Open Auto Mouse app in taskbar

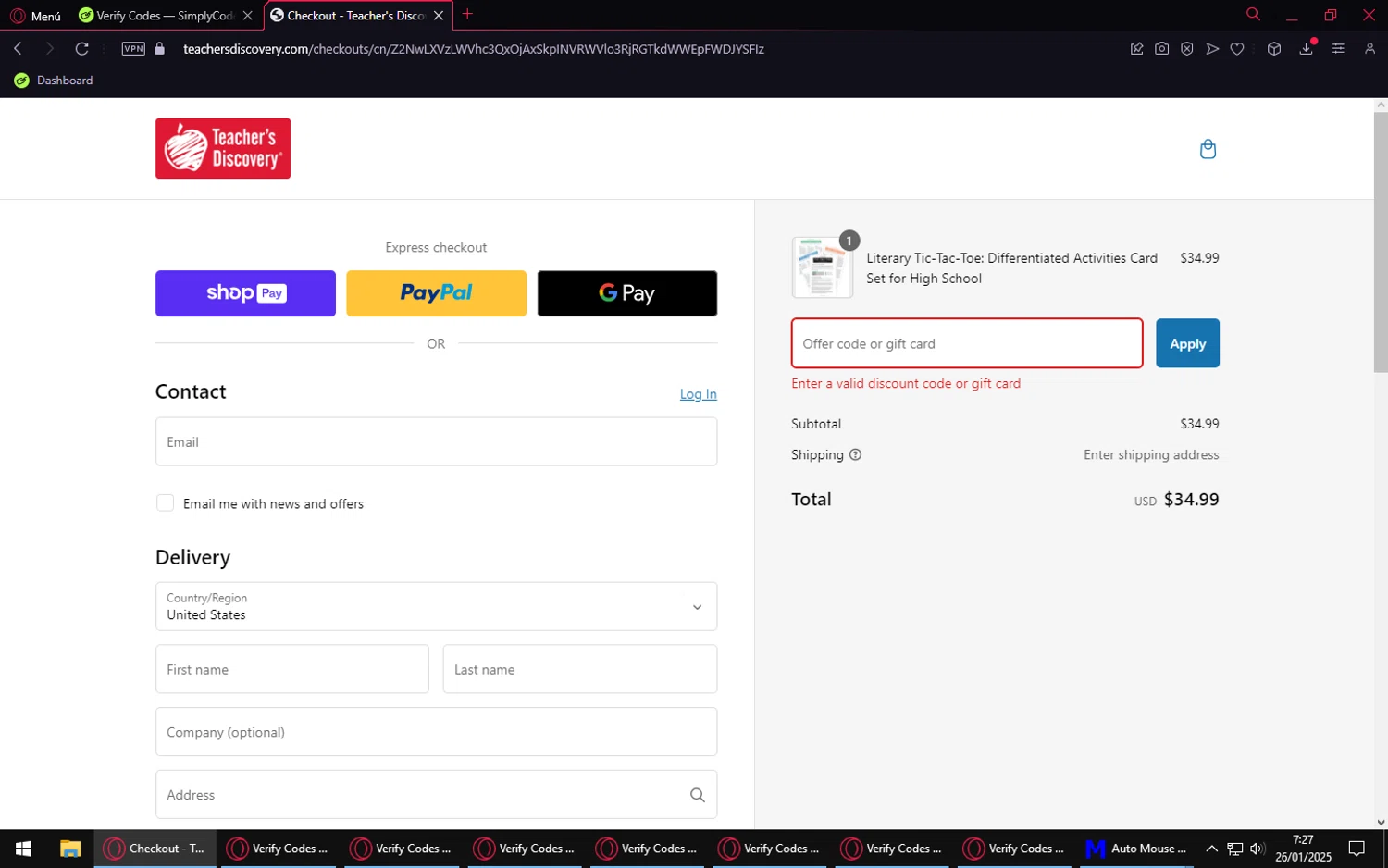1135,849
